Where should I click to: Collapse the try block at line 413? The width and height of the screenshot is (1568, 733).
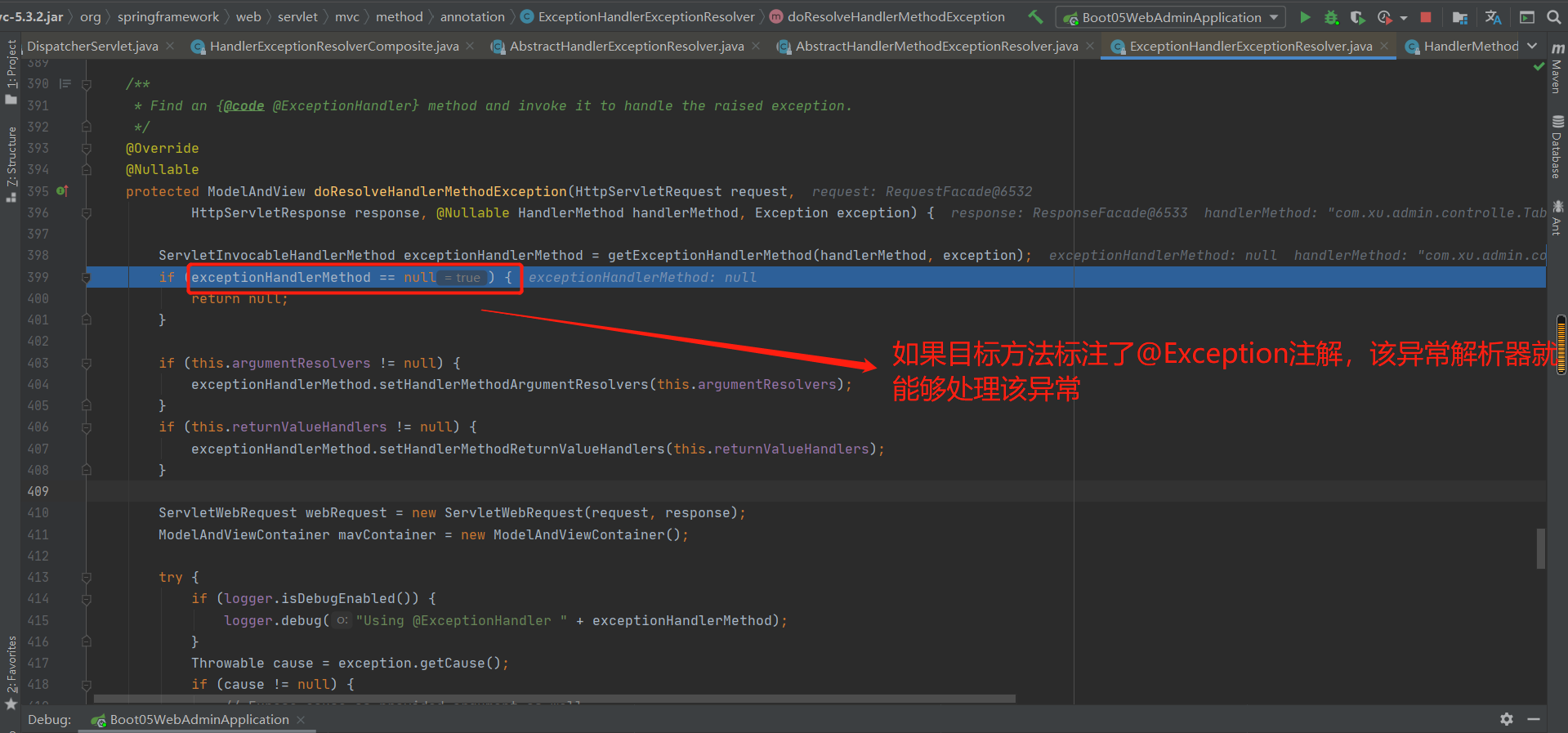pos(86,577)
